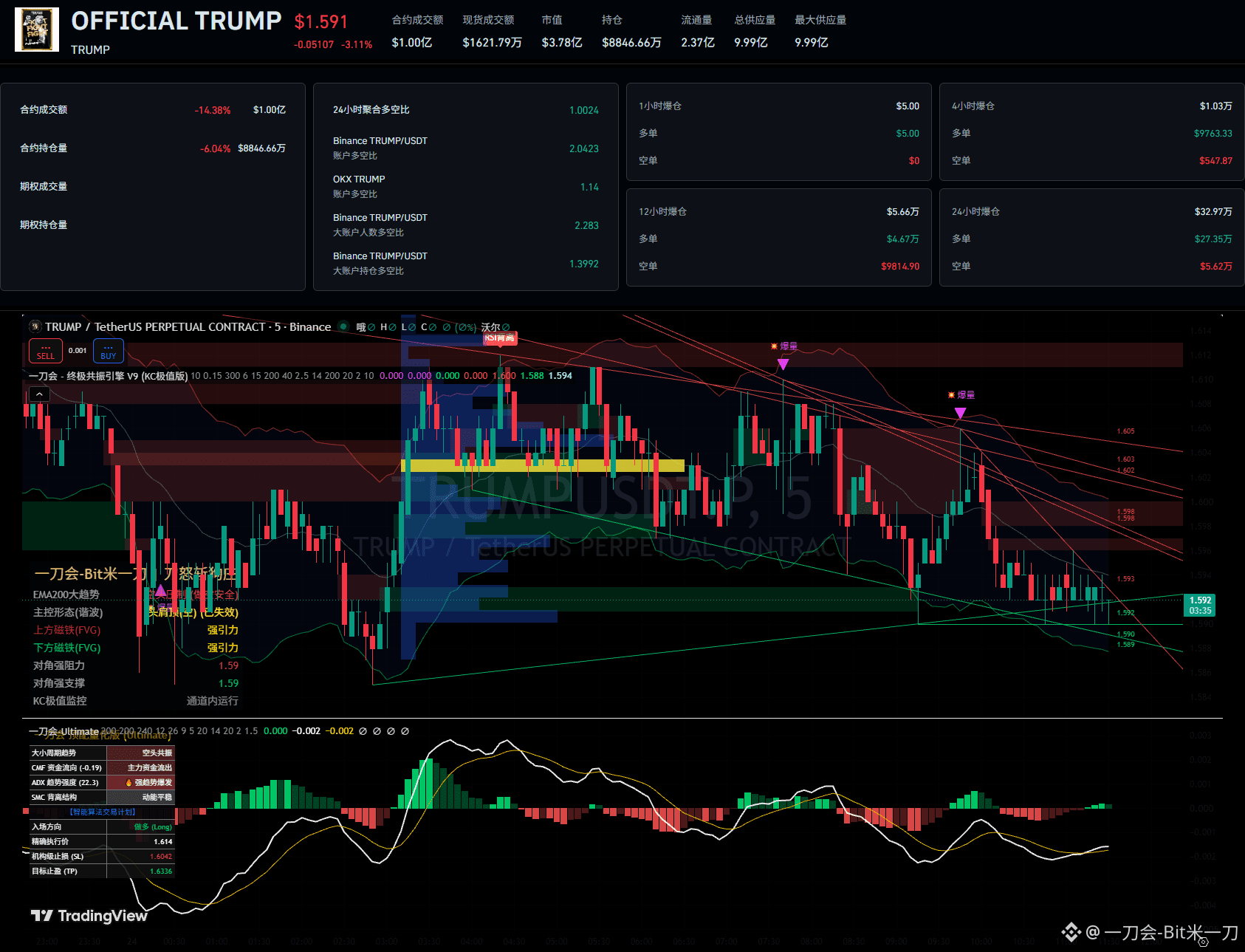Click the 1.3992 ratio value

click(x=584, y=264)
